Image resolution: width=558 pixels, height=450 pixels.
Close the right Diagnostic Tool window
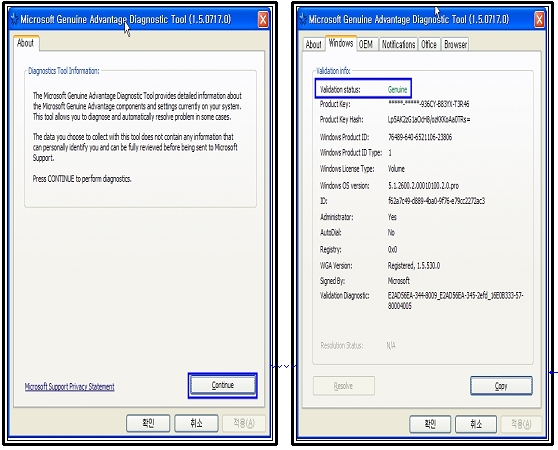tap(539, 20)
